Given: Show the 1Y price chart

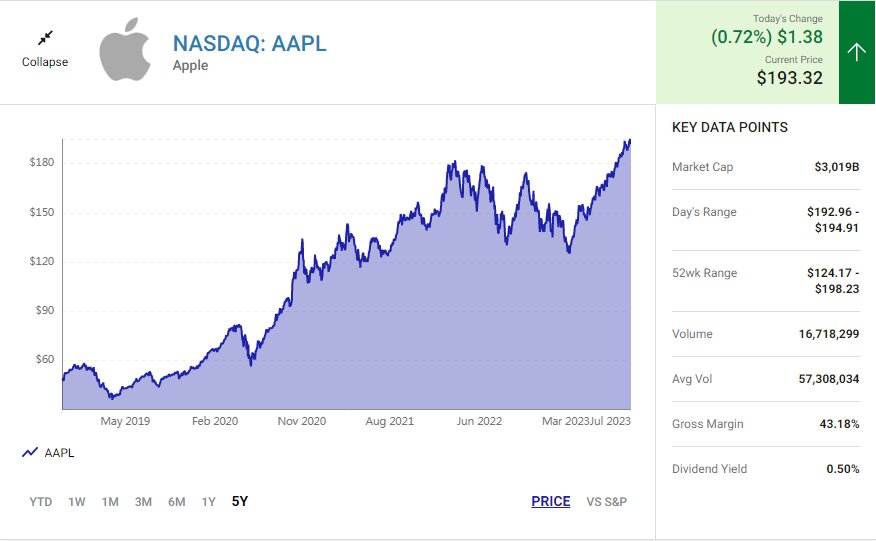Looking at the screenshot, I should (208, 502).
